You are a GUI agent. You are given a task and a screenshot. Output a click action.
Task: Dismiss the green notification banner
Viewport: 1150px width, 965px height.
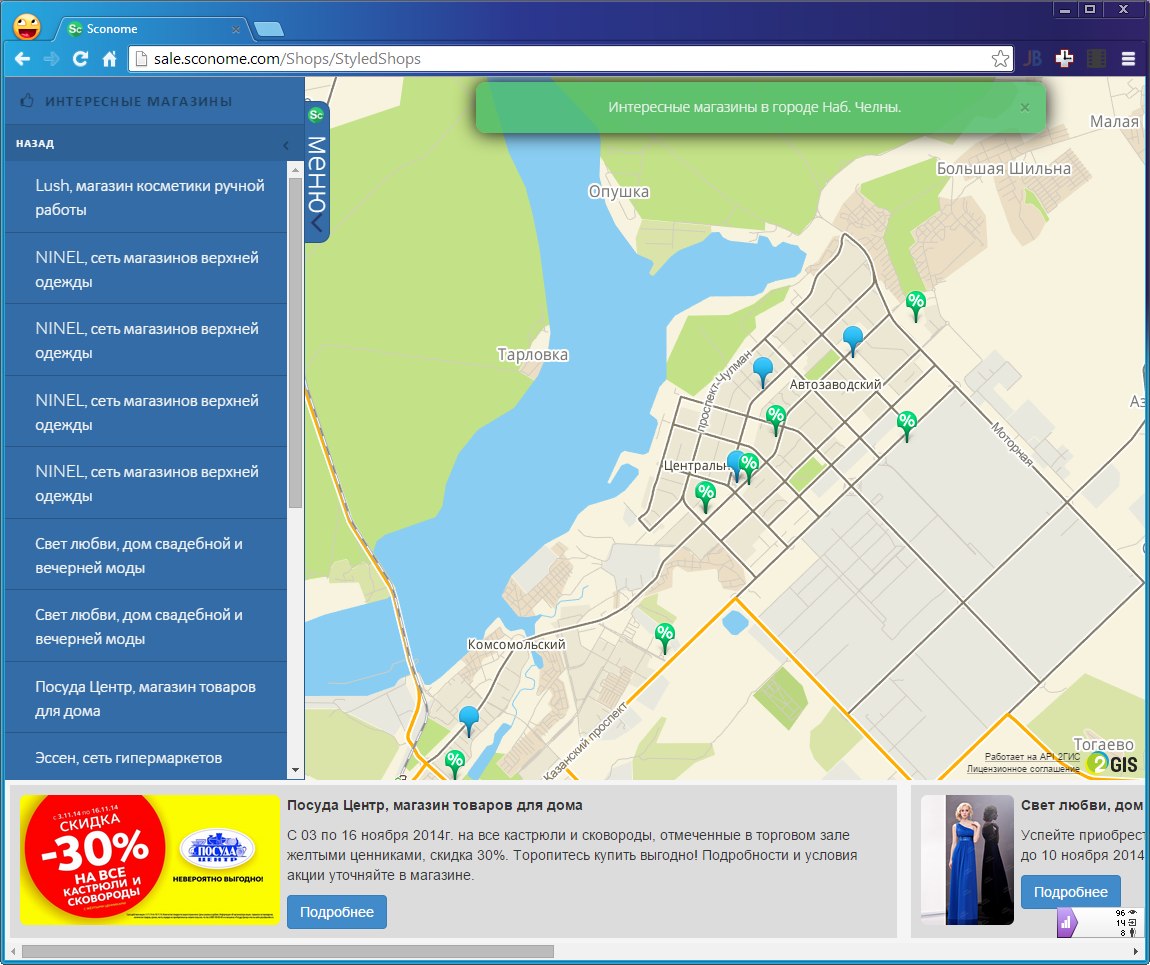[1025, 107]
